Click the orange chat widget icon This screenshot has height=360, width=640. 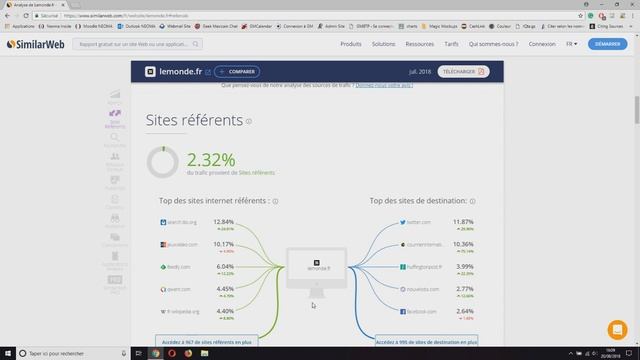617,330
